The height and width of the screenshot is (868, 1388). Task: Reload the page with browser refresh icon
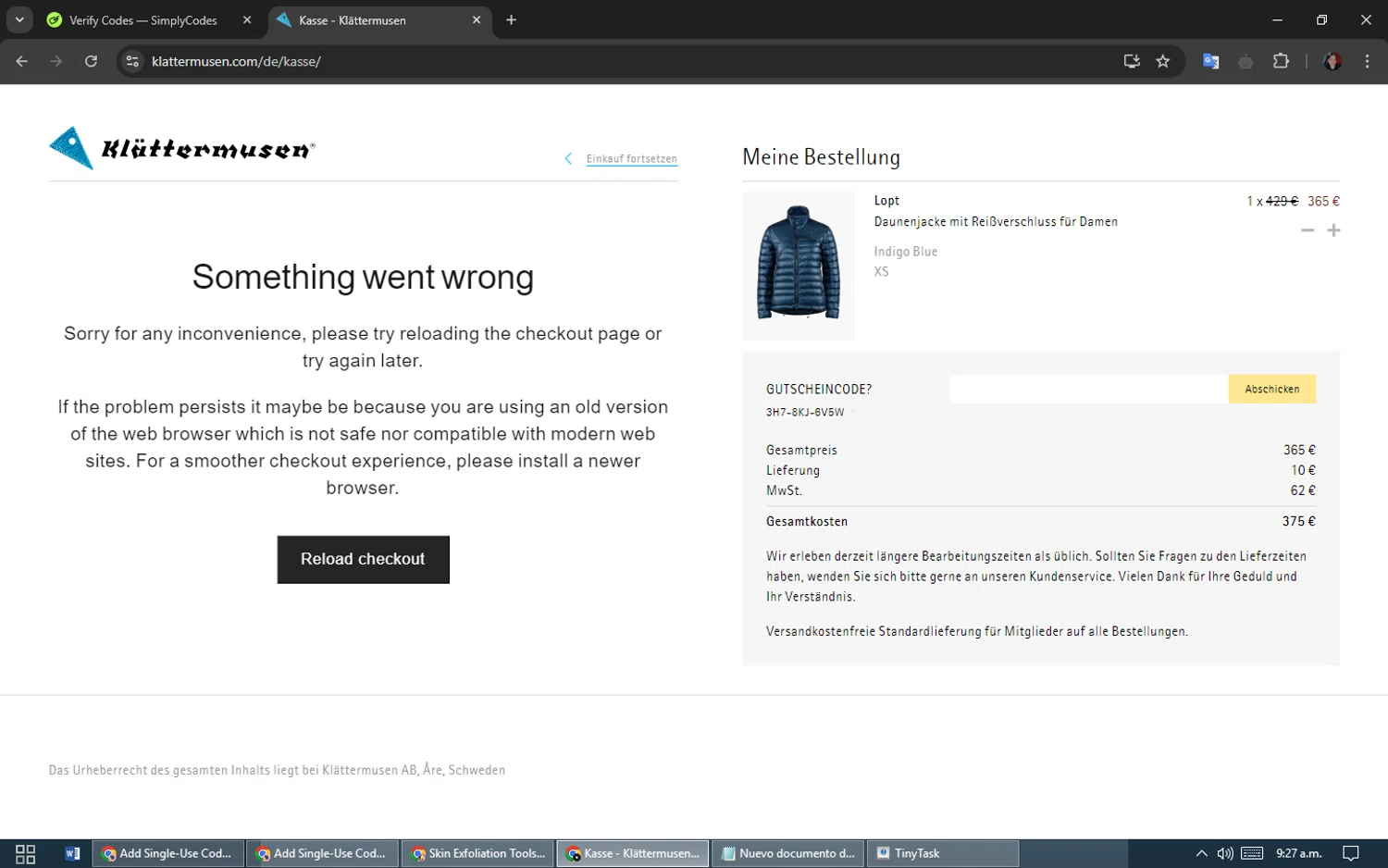[91, 61]
